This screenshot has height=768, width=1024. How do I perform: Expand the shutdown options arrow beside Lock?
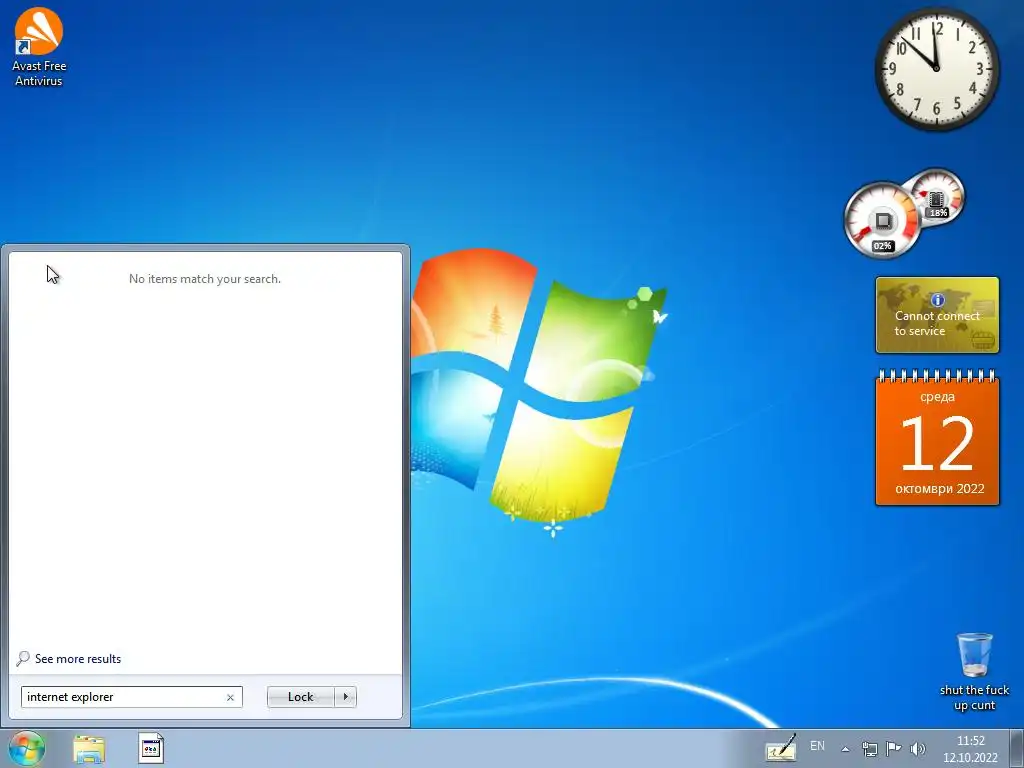coord(345,697)
